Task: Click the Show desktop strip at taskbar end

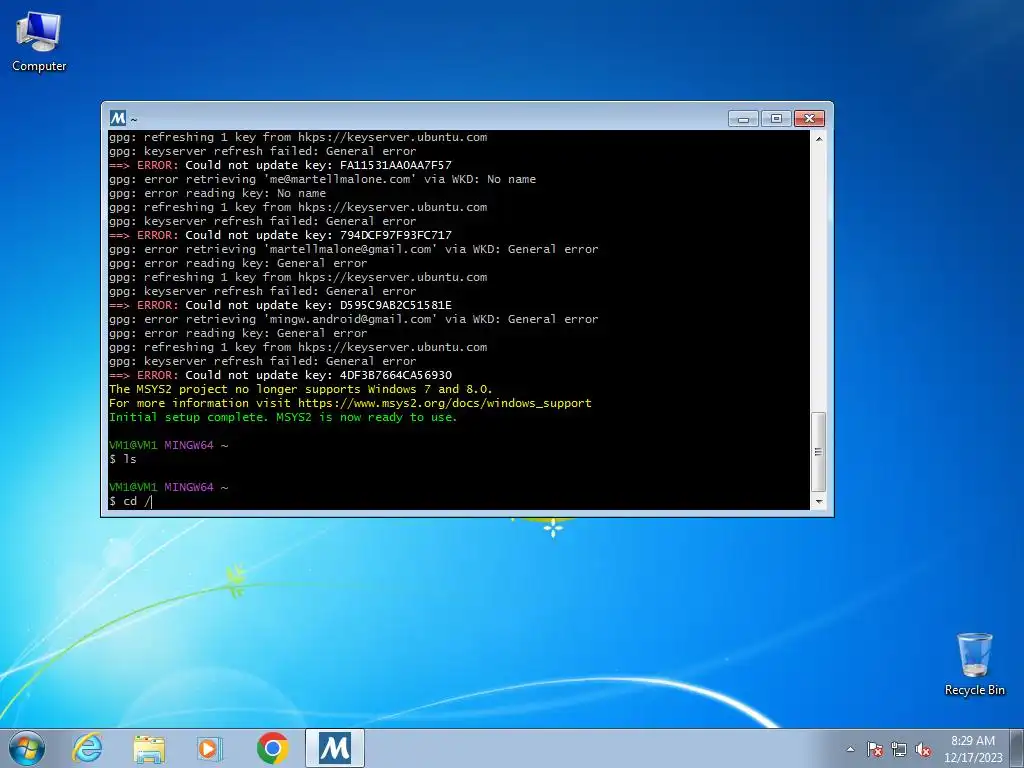Action: point(1017,748)
